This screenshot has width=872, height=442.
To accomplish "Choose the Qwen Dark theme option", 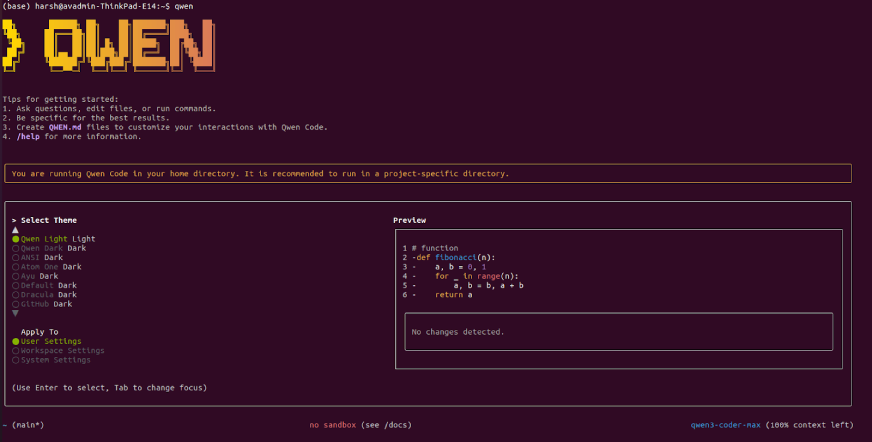I will (x=49, y=249).
